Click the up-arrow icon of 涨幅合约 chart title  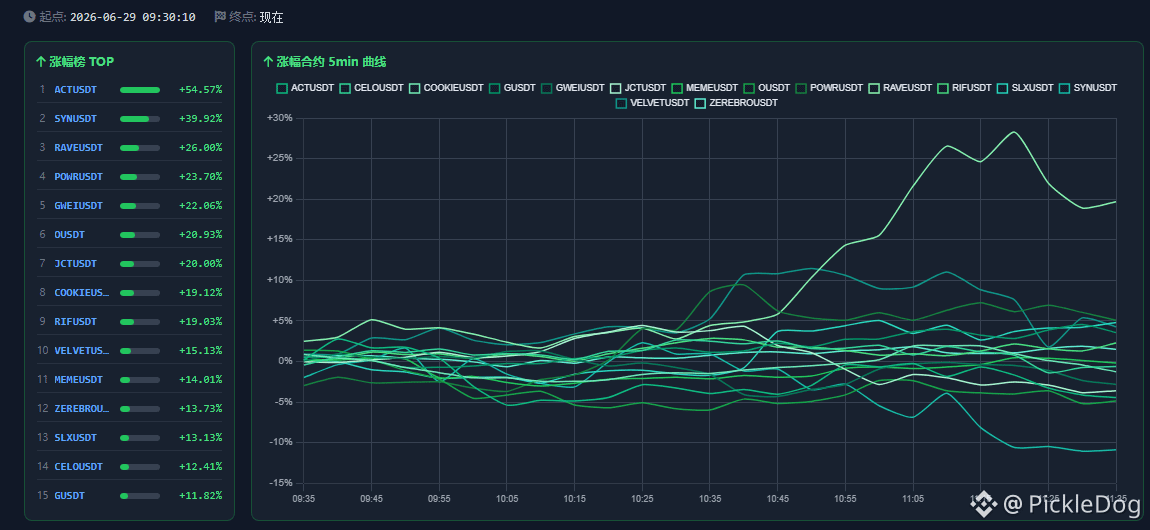coord(268,62)
